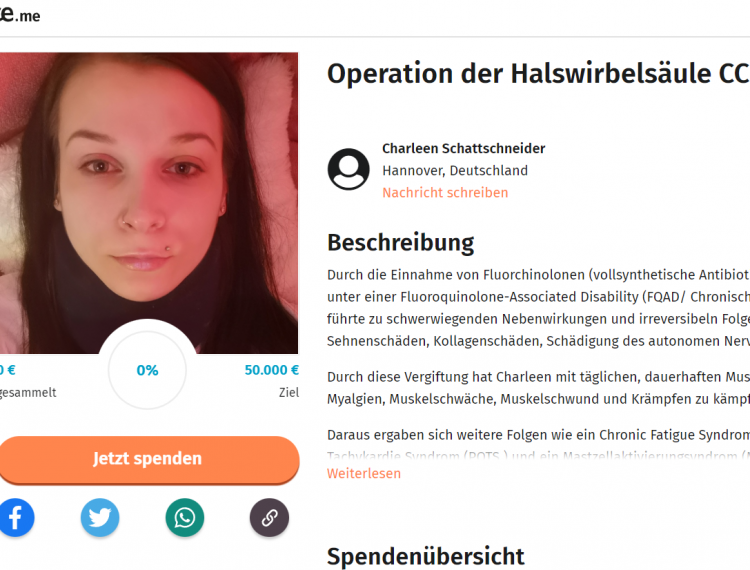The image size is (750, 570).
Task: Click the gesammelt amount label
Action: point(28,393)
